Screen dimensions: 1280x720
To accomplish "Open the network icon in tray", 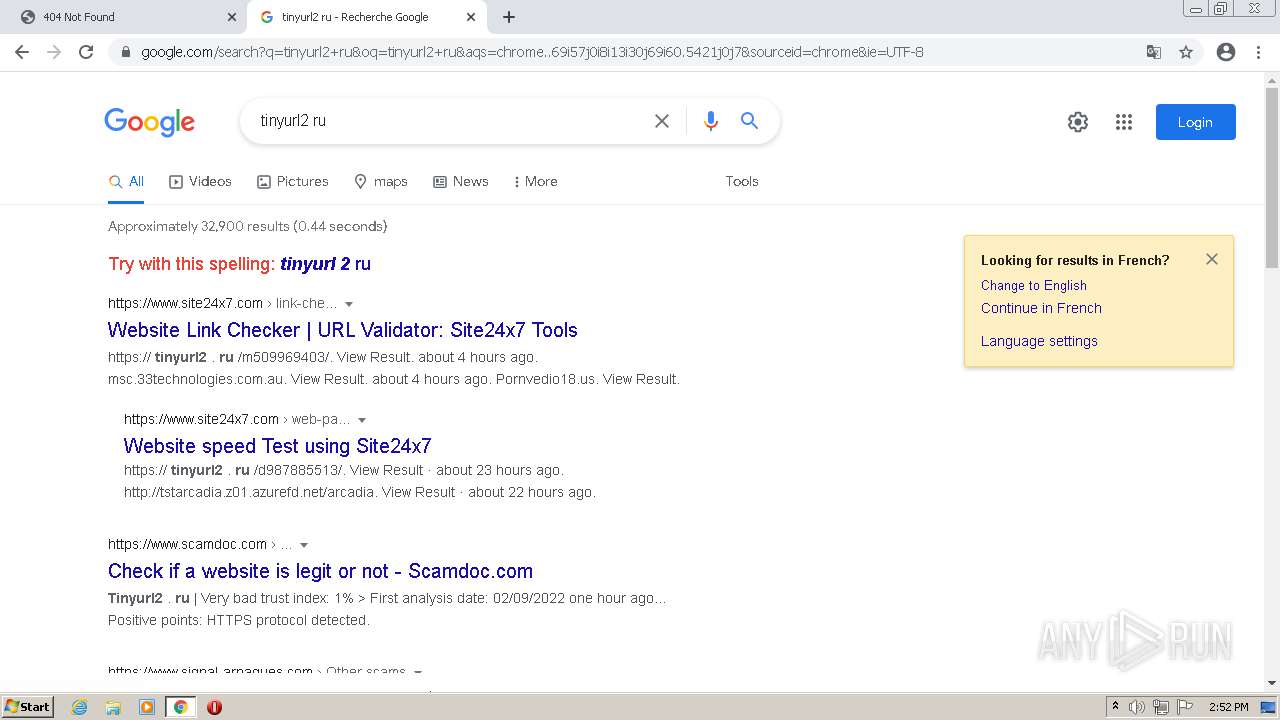I will 1161,707.
